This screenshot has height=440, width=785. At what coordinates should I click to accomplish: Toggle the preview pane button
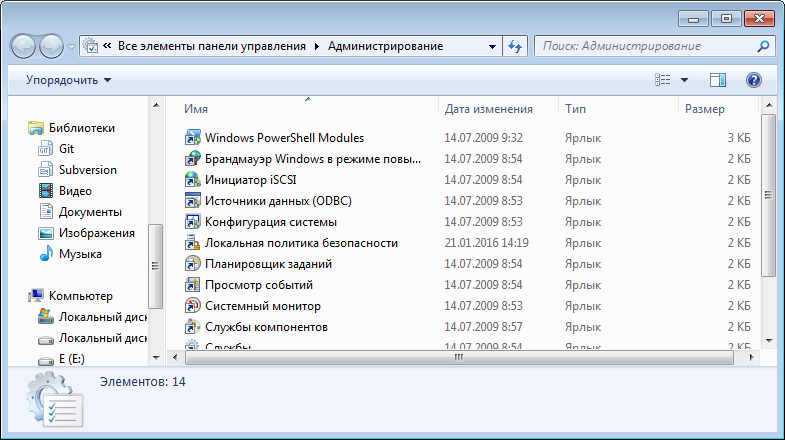coord(717,80)
